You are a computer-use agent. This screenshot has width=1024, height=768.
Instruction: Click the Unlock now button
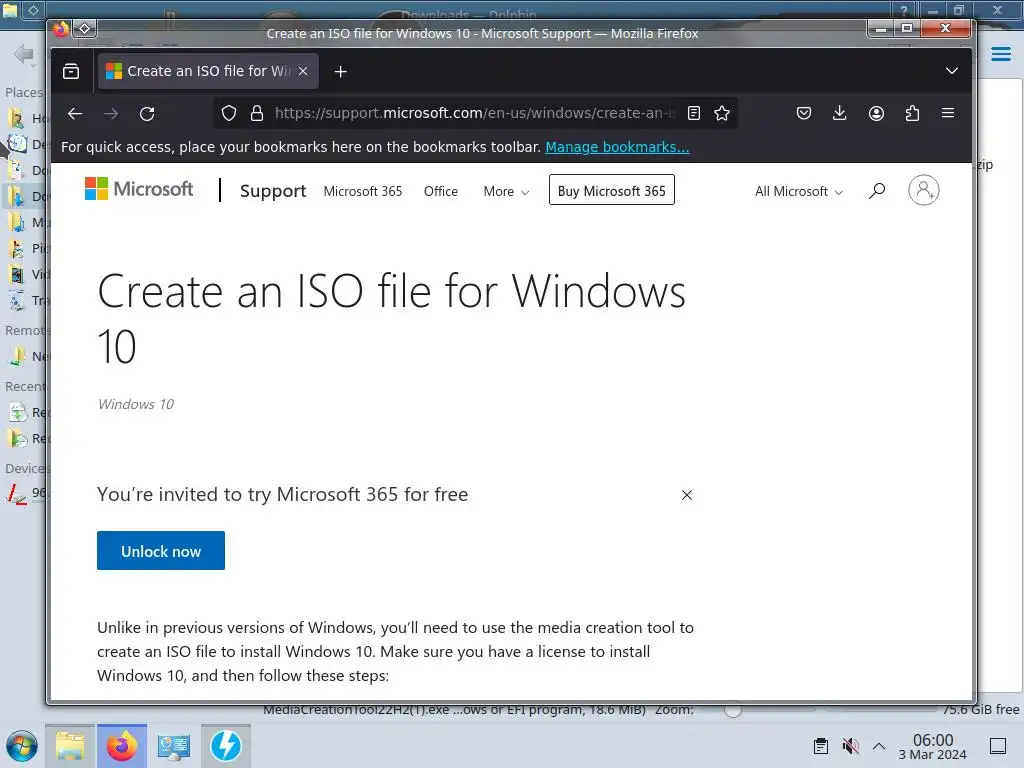pos(161,551)
